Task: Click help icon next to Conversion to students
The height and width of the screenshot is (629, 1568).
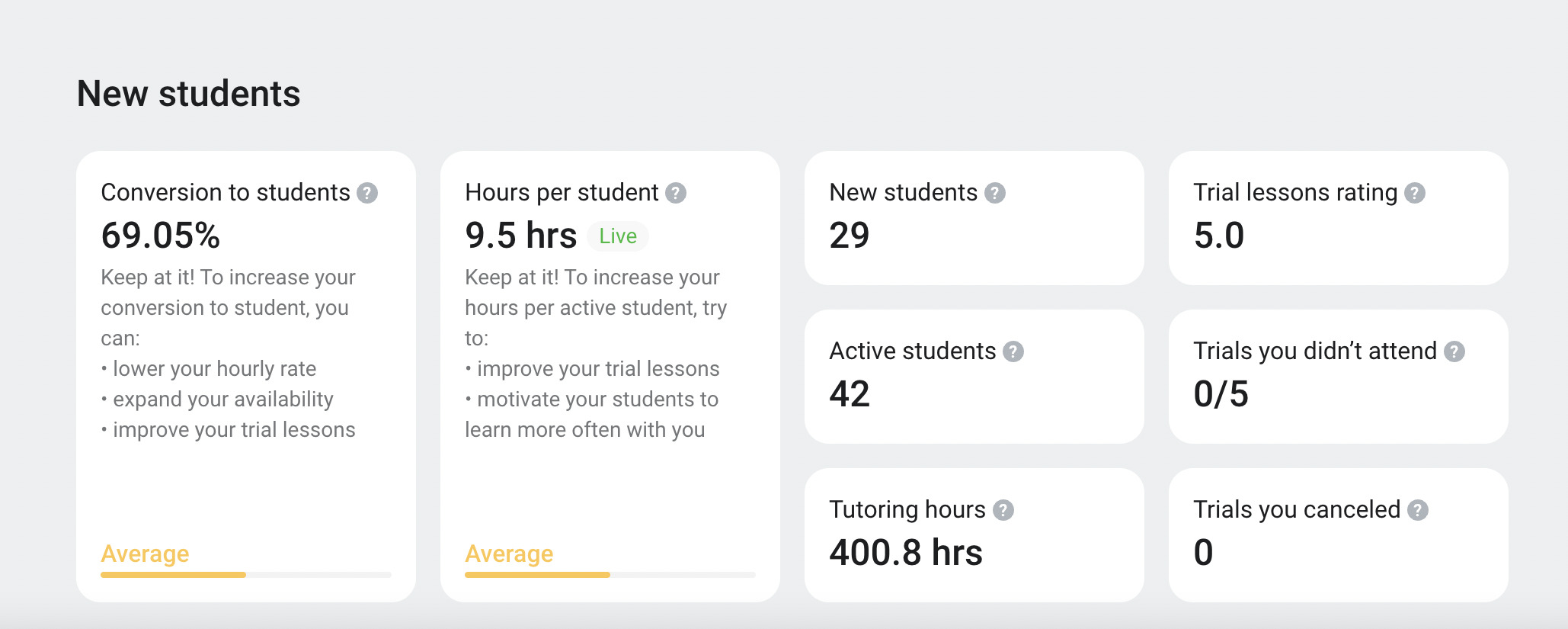Action: [x=367, y=193]
